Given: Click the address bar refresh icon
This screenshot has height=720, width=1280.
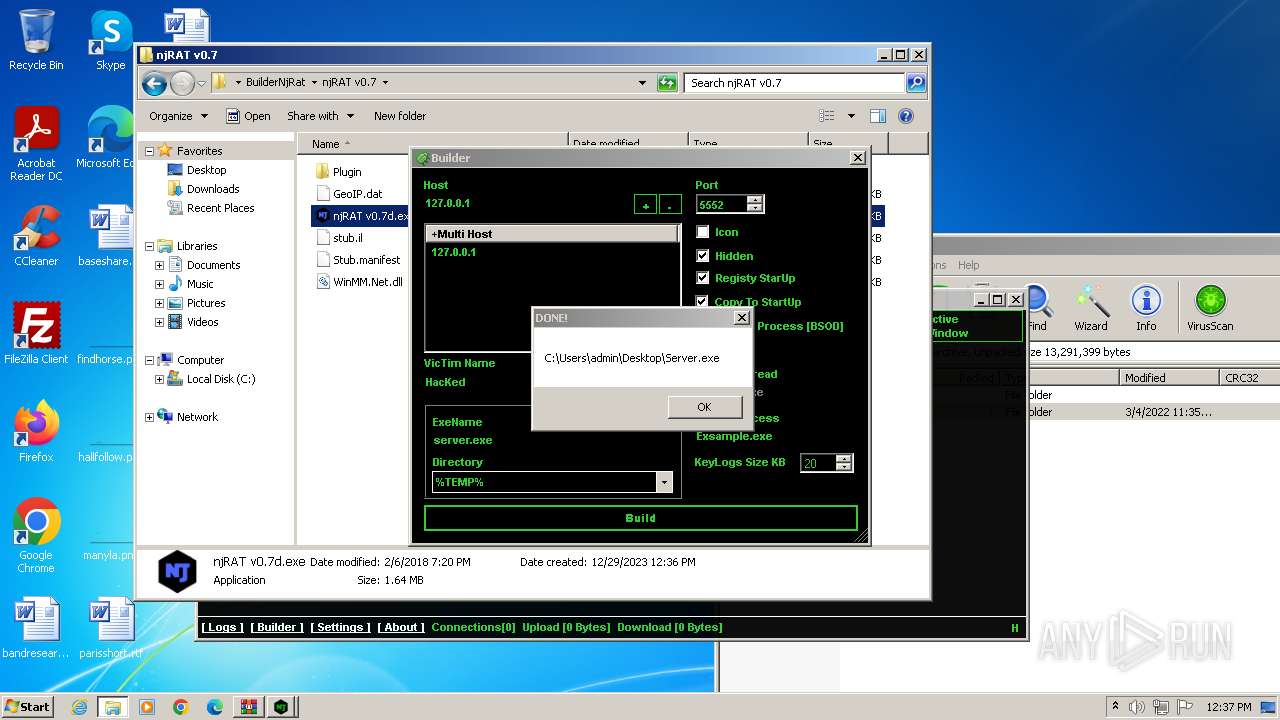Looking at the screenshot, I should 667,83.
